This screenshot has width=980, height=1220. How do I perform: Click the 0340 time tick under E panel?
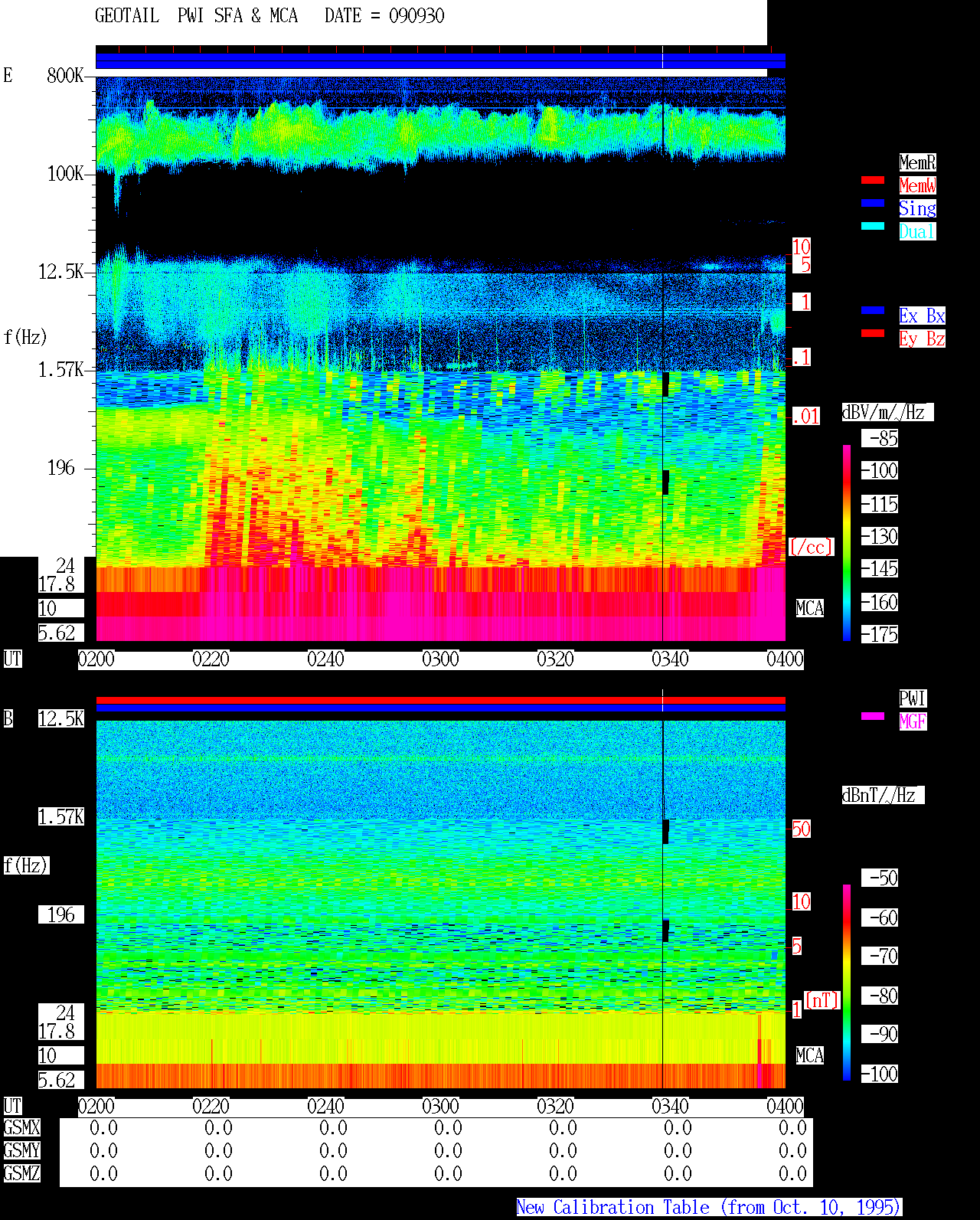coord(670,659)
